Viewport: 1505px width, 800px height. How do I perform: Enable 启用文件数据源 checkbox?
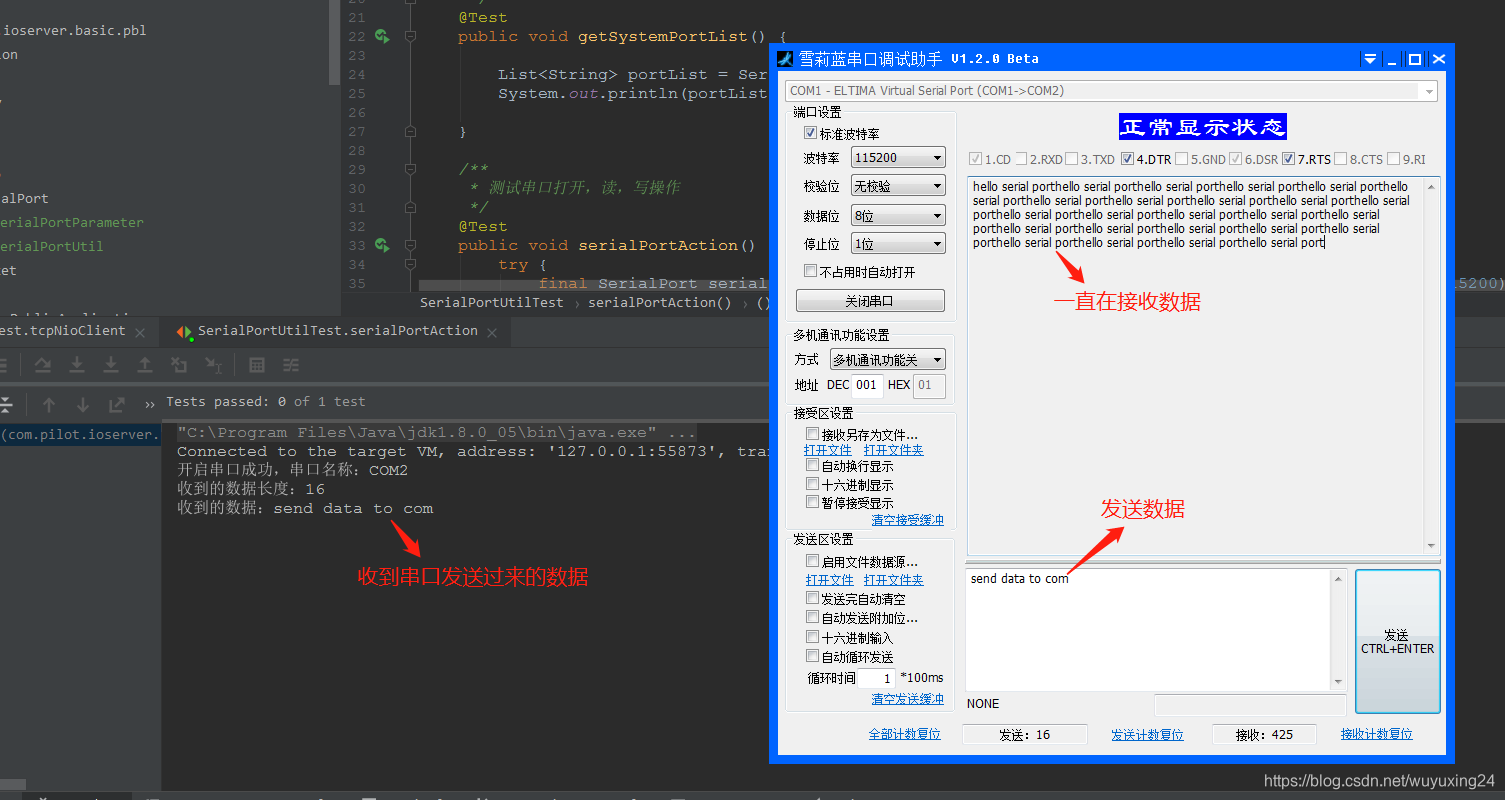pyautogui.click(x=812, y=562)
